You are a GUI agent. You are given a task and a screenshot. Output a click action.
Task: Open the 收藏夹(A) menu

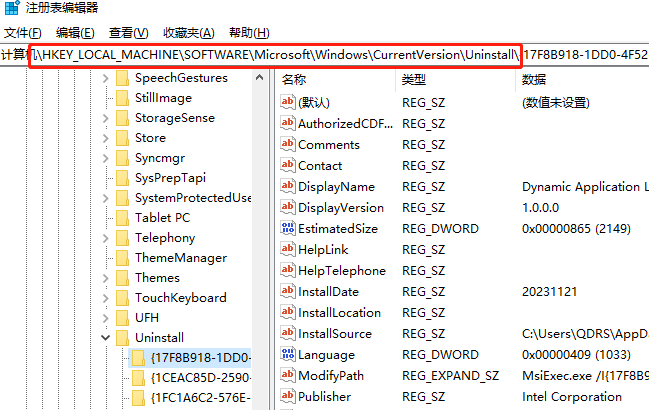(x=189, y=33)
